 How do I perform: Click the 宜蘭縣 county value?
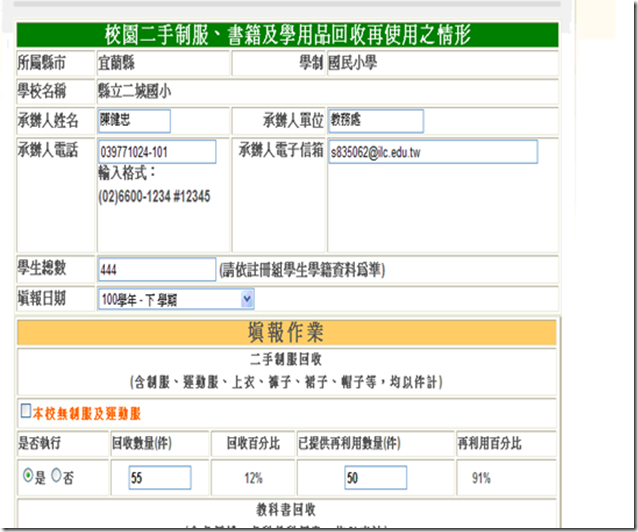pyautogui.click(x=116, y=64)
